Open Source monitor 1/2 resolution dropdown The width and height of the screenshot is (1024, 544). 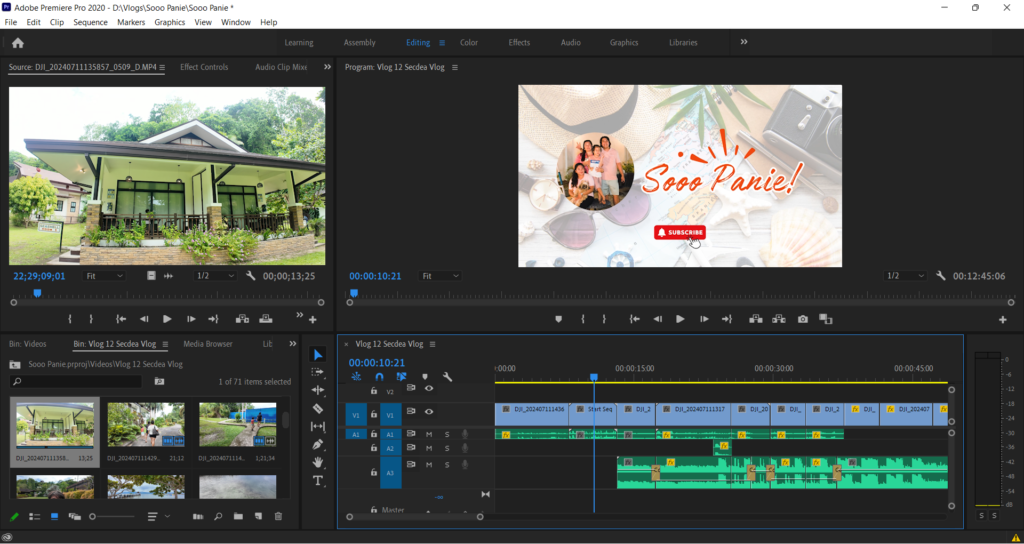pyautogui.click(x=215, y=276)
